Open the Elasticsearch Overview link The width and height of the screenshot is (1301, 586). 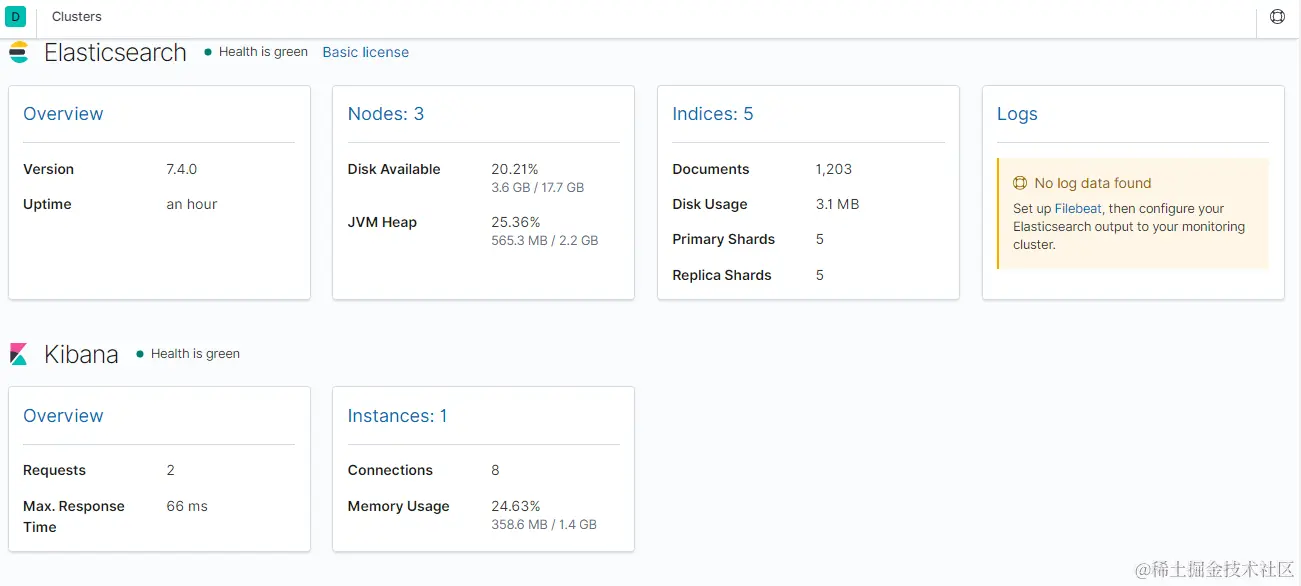tap(63, 114)
